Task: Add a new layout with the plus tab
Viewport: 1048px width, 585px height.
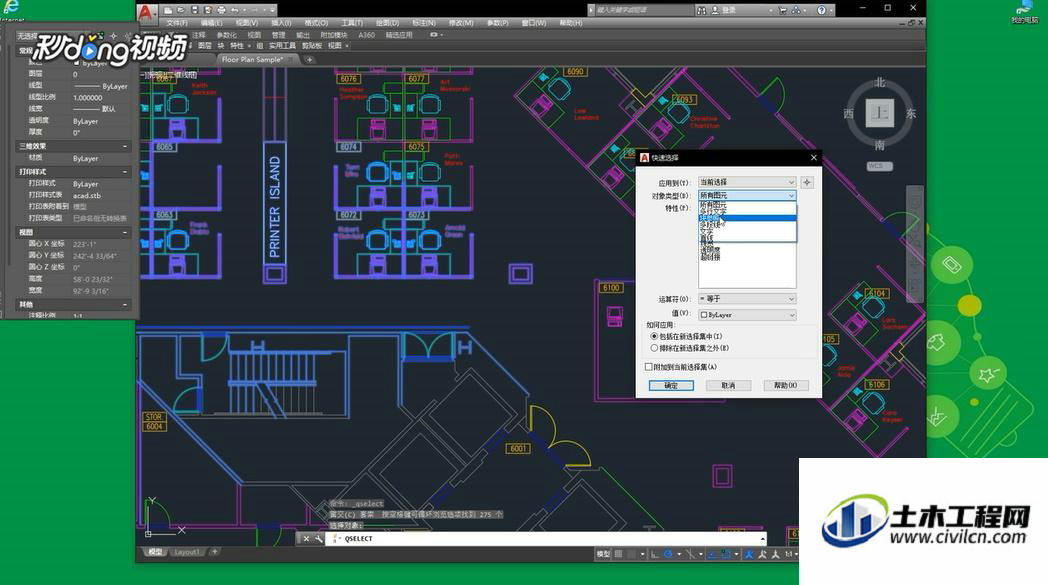Action: click(215, 552)
